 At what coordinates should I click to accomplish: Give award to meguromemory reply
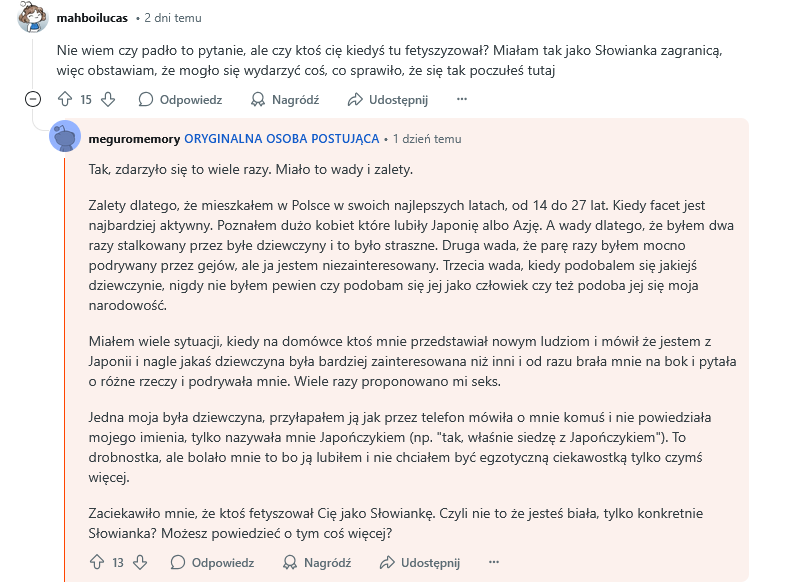tap(317, 563)
